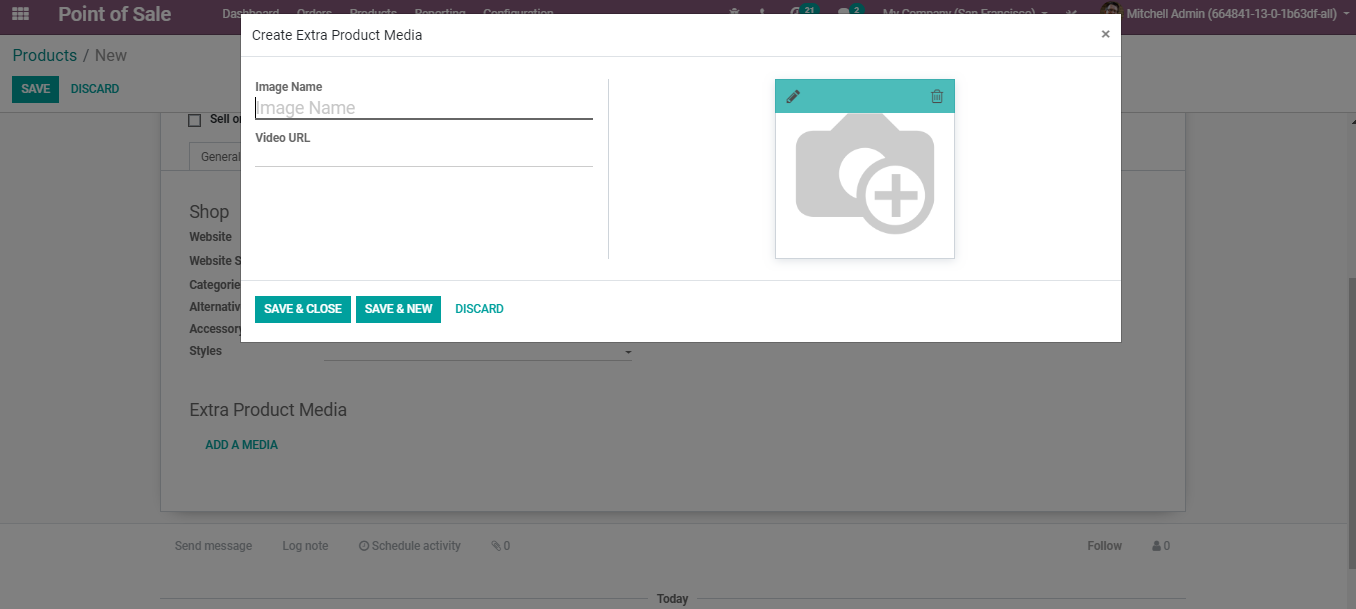Click the Video URL input field
The height and width of the screenshot is (609, 1356).
point(424,156)
